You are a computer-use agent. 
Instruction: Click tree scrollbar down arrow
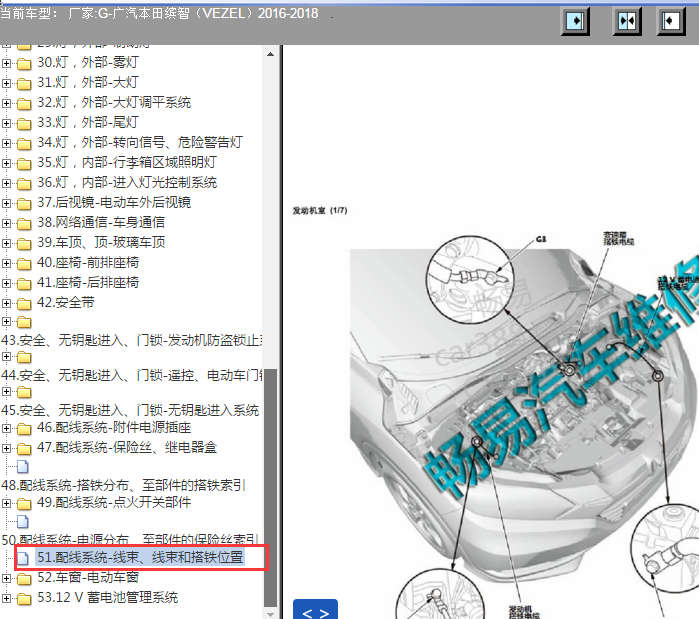[270, 615]
